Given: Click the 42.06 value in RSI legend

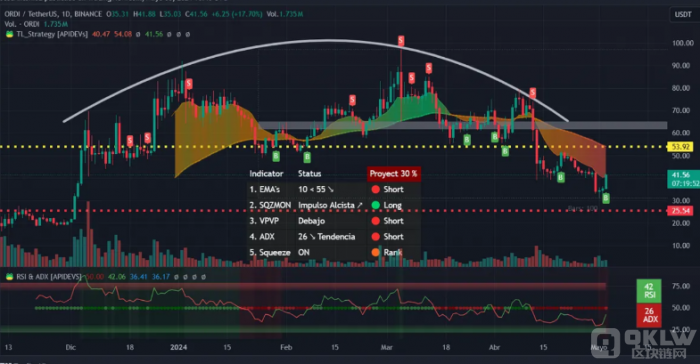Looking at the screenshot, I should [117, 277].
